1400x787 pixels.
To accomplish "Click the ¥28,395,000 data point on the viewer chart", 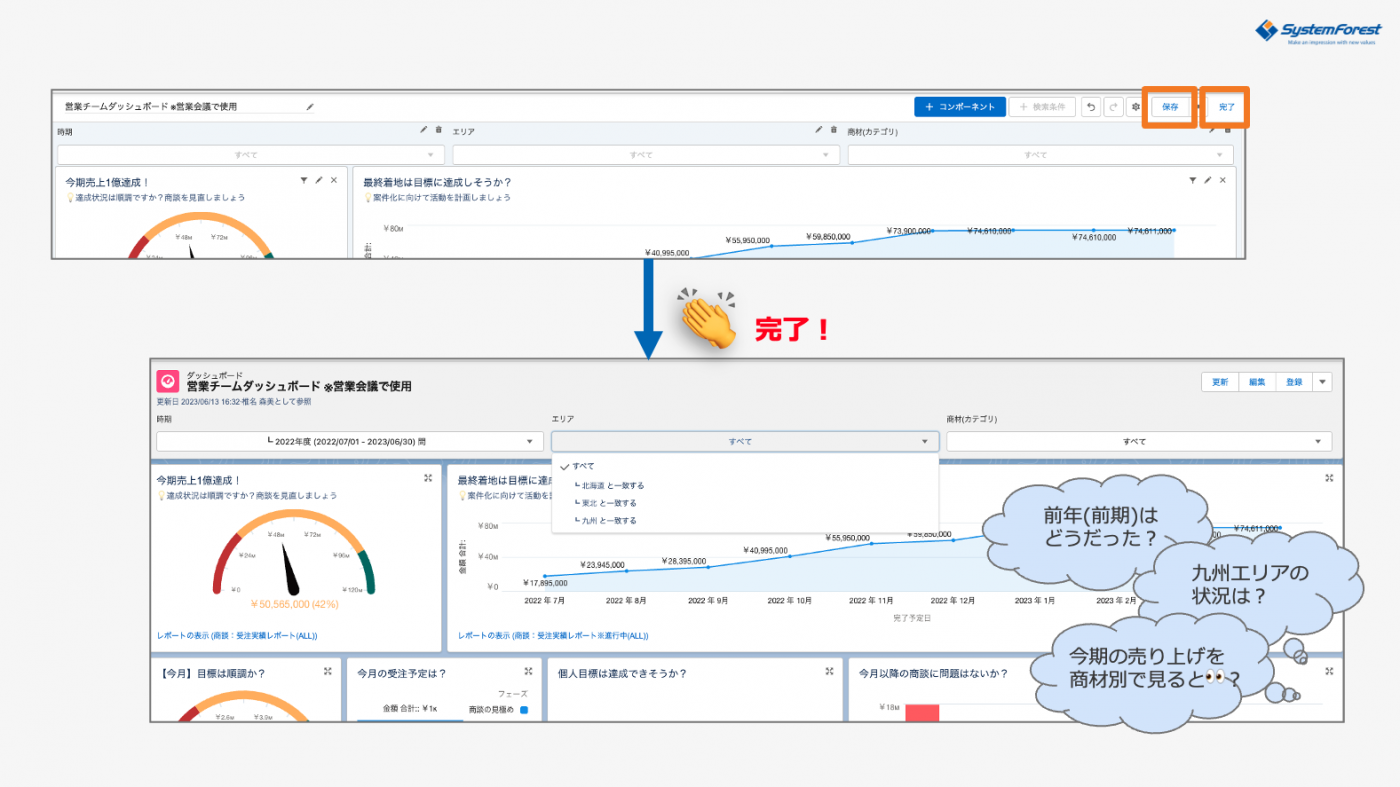I will (x=708, y=567).
